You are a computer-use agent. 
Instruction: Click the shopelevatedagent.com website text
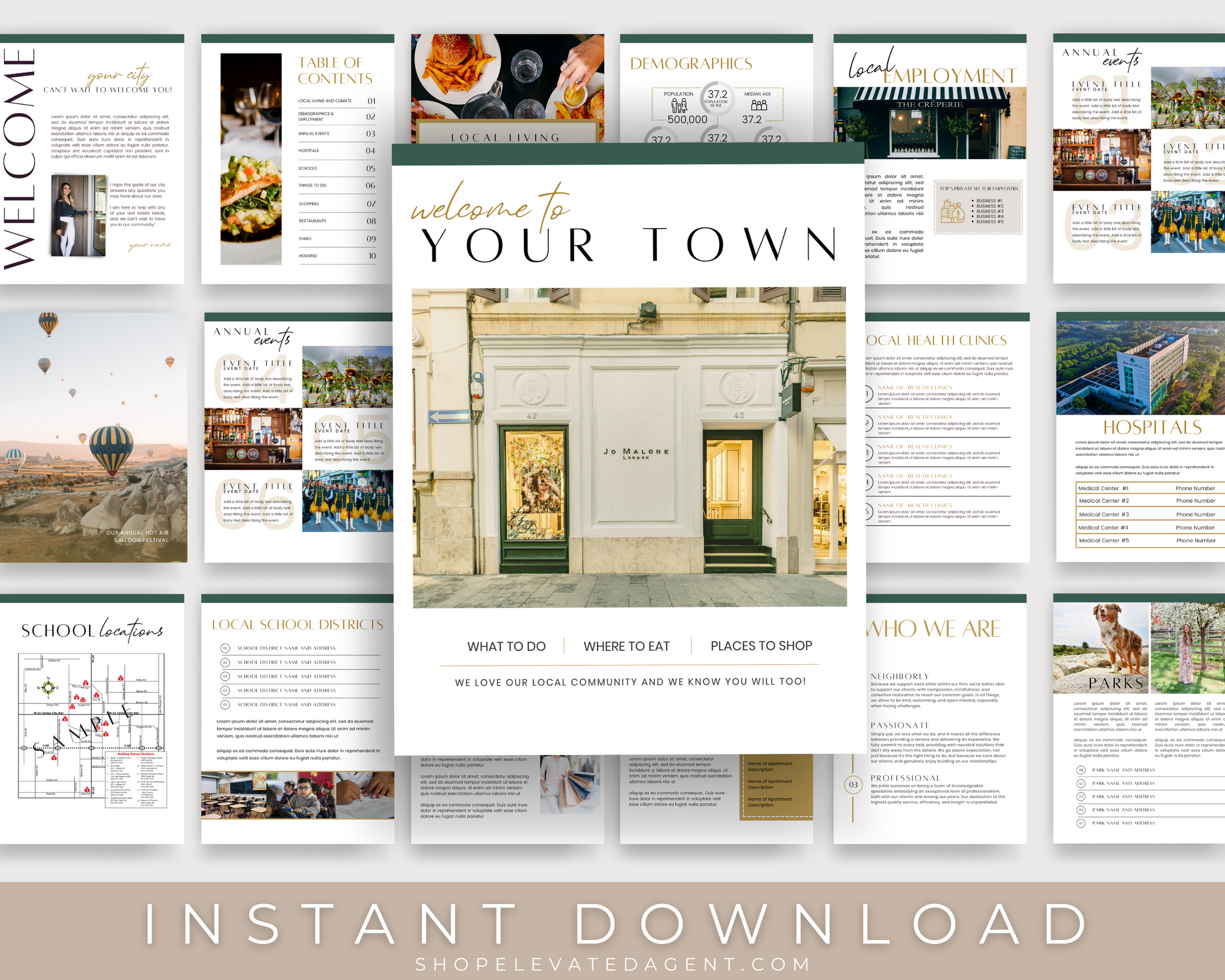click(612, 964)
